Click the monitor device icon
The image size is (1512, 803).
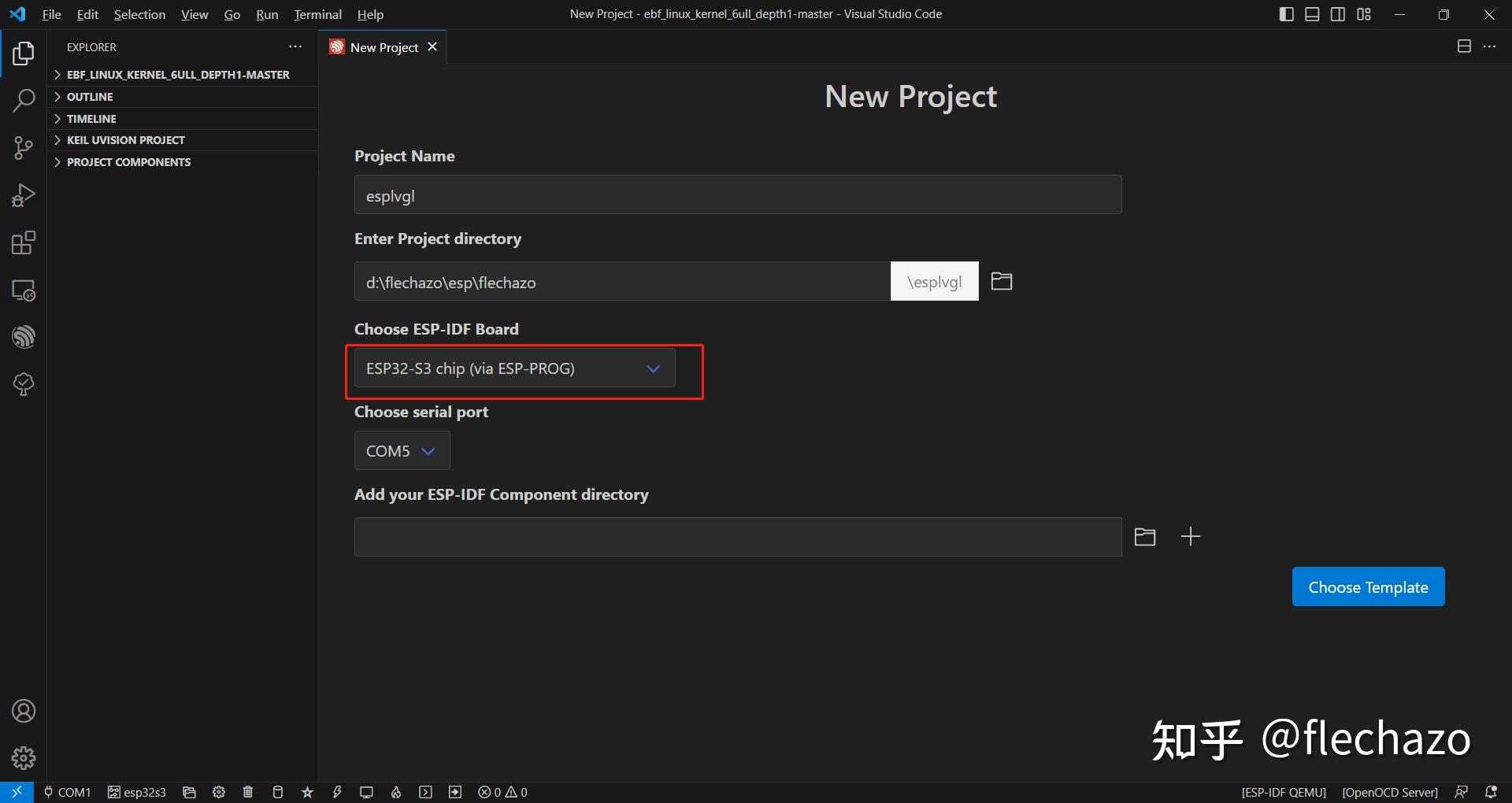point(366,792)
